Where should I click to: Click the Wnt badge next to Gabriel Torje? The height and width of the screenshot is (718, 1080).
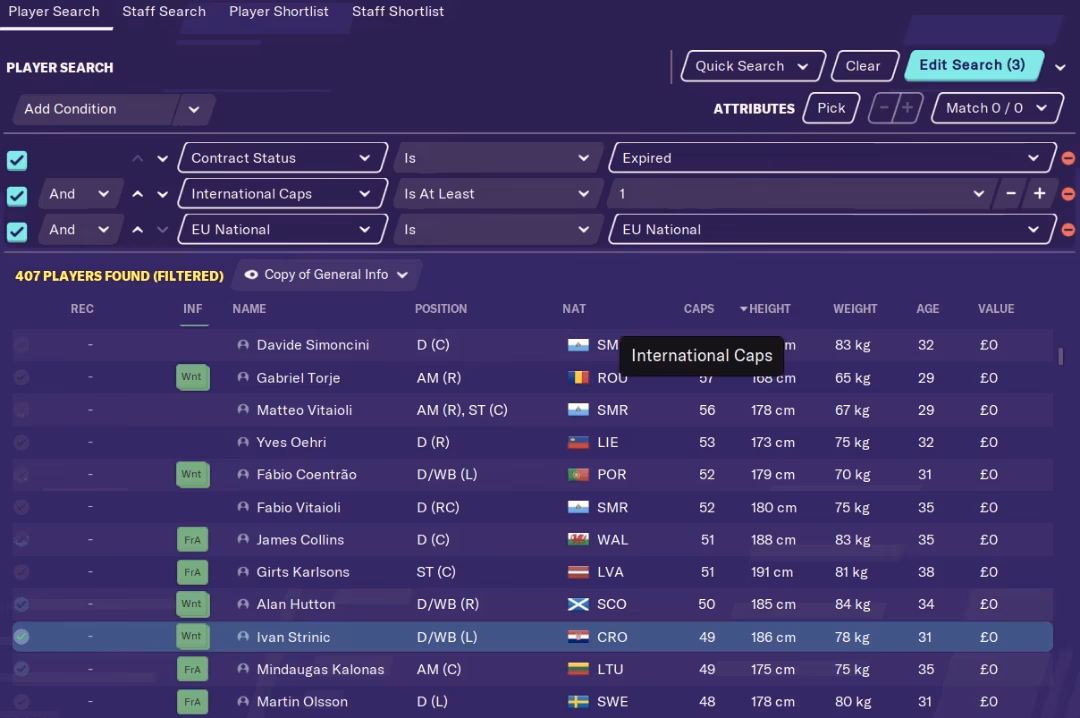192,377
